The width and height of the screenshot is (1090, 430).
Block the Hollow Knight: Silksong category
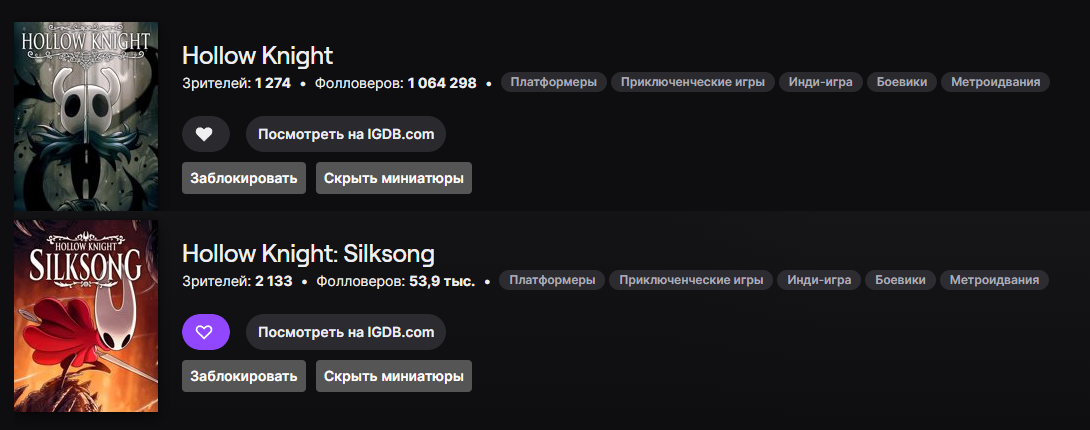tap(244, 376)
